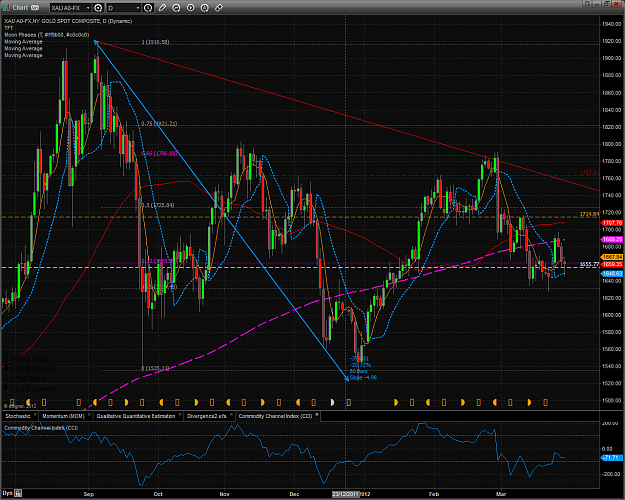Click the pop-out window button in title bar
625x500 pixels.
587,4
